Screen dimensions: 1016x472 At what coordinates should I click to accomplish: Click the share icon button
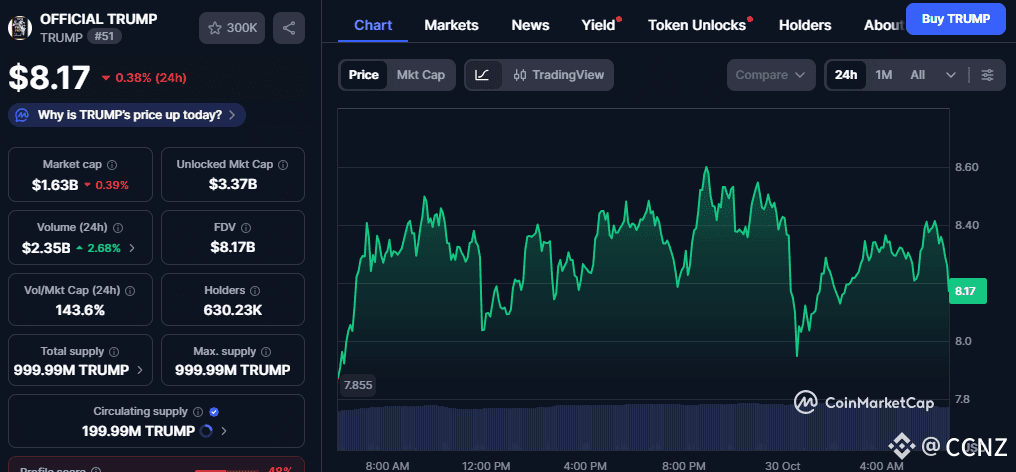pos(289,28)
